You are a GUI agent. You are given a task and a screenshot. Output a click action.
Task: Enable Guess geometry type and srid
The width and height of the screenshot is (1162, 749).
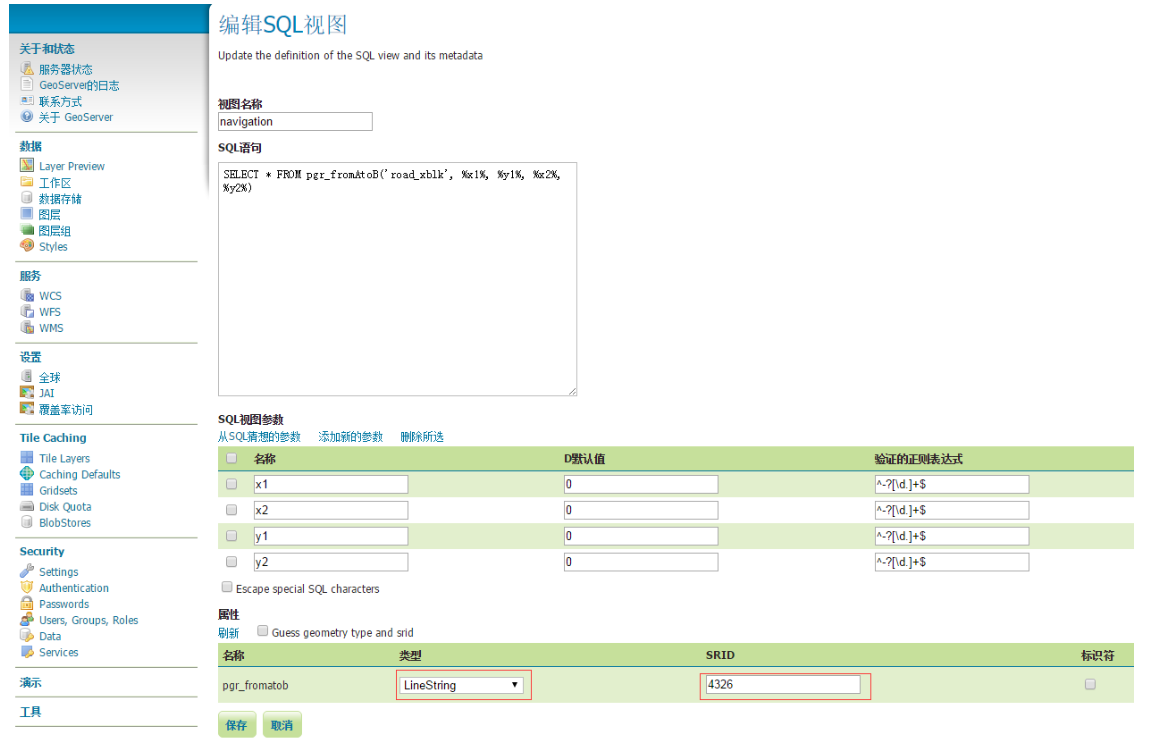pos(262,629)
